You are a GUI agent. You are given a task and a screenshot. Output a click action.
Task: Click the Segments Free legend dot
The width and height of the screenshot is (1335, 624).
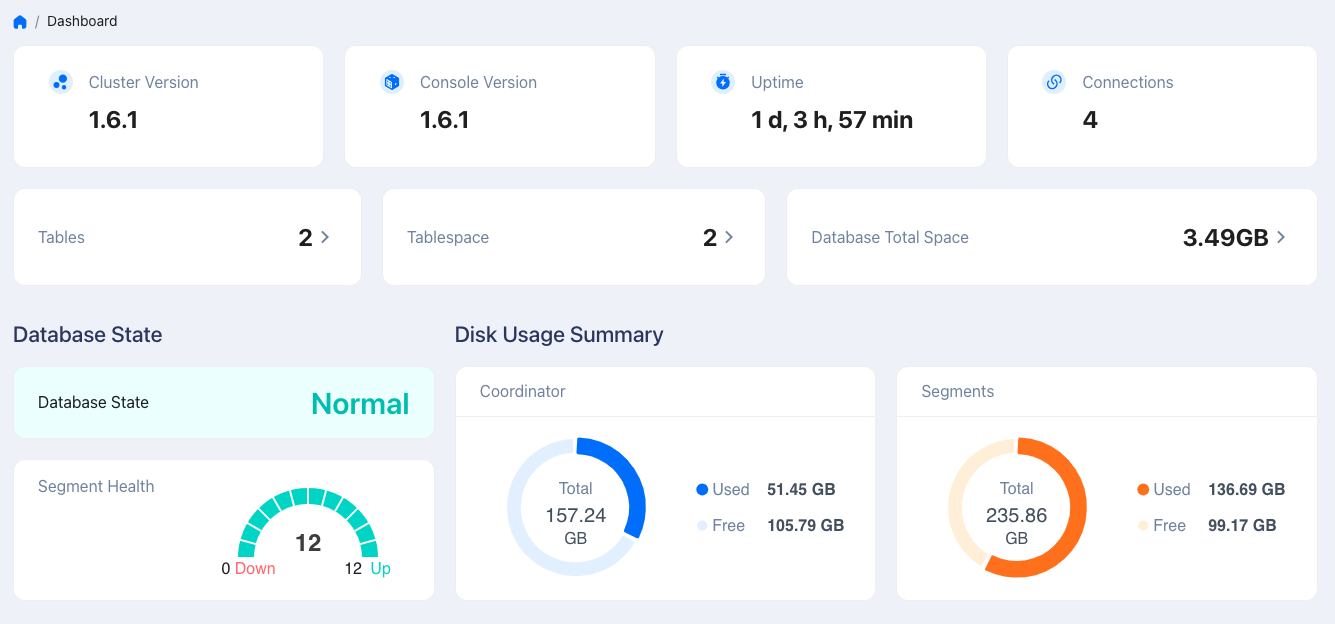1143,526
